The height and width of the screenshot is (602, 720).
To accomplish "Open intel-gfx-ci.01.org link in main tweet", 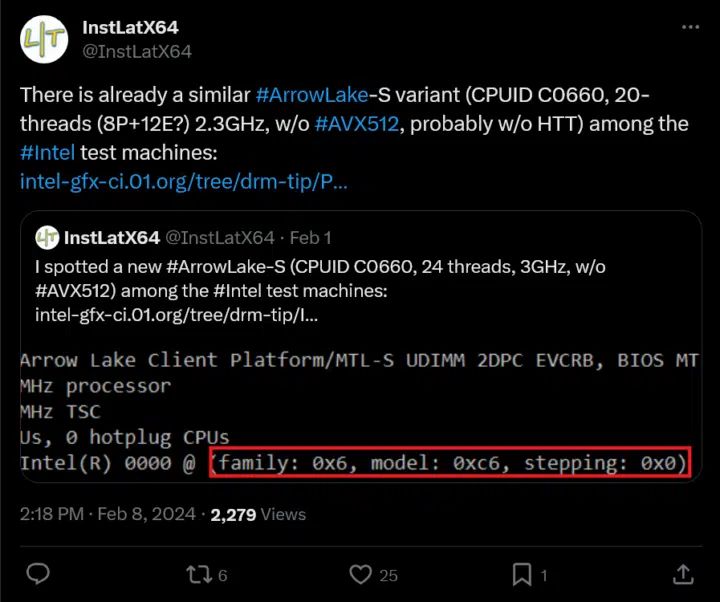I will (x=184, y=182).
